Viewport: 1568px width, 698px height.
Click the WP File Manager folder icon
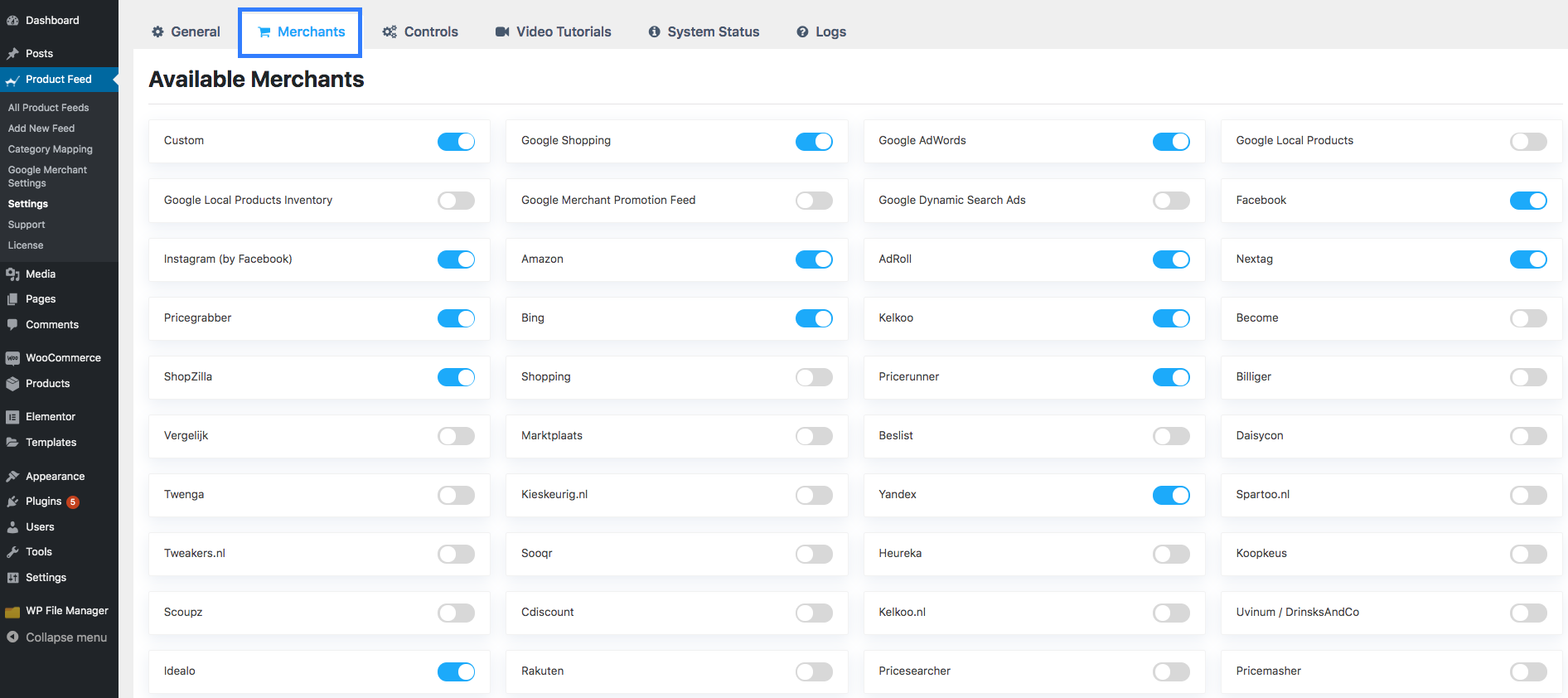[12, 612]
